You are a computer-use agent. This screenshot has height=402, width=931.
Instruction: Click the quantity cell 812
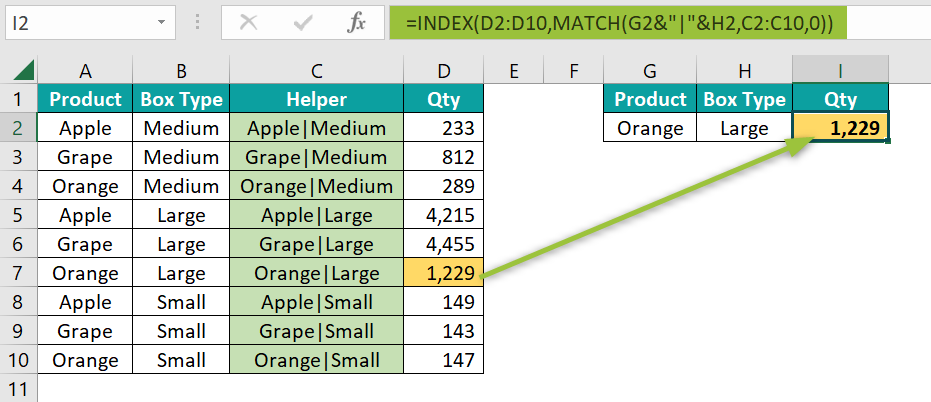[x=444, y=156]
